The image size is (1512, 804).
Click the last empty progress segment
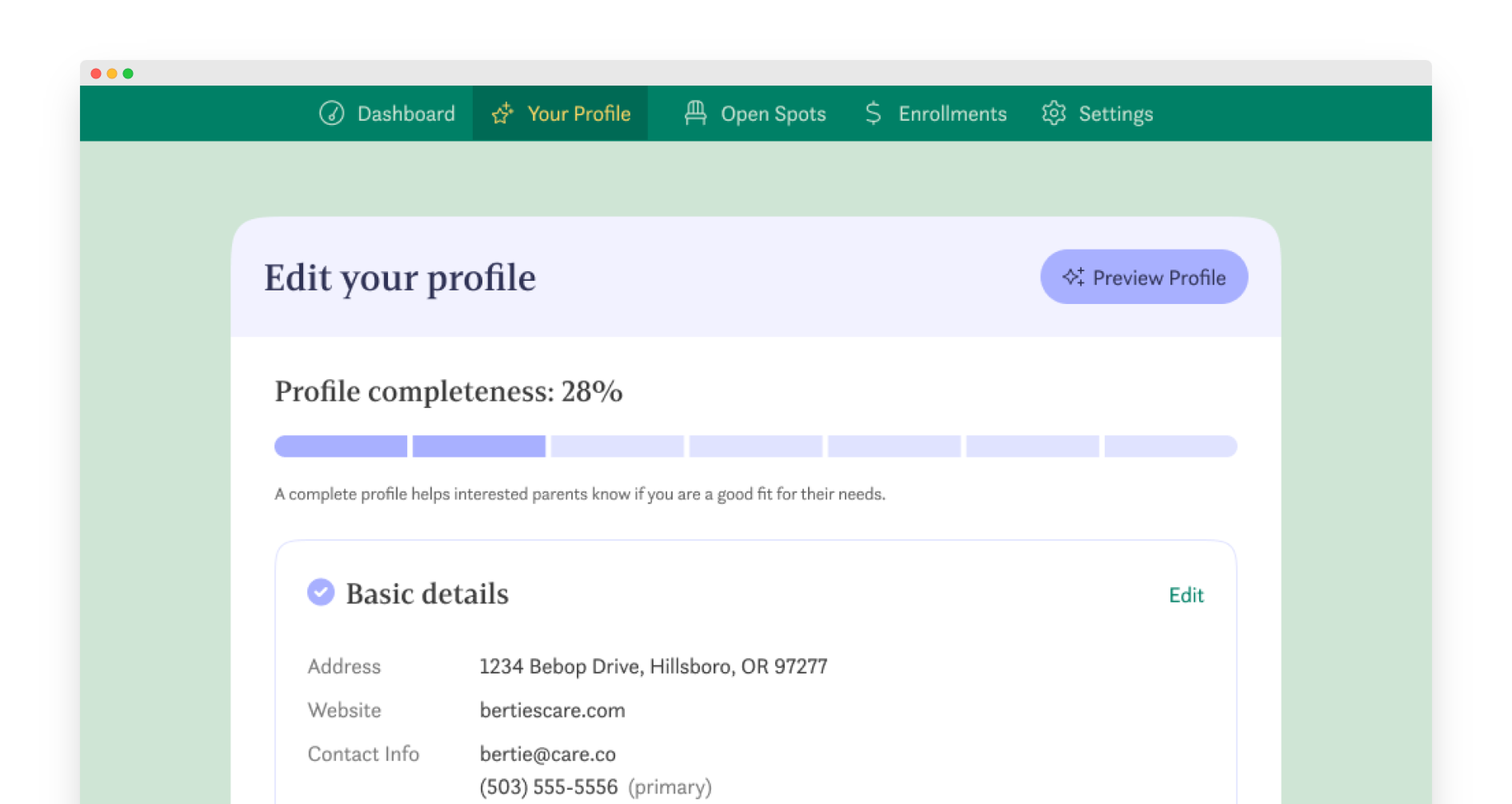point(1170,446)
